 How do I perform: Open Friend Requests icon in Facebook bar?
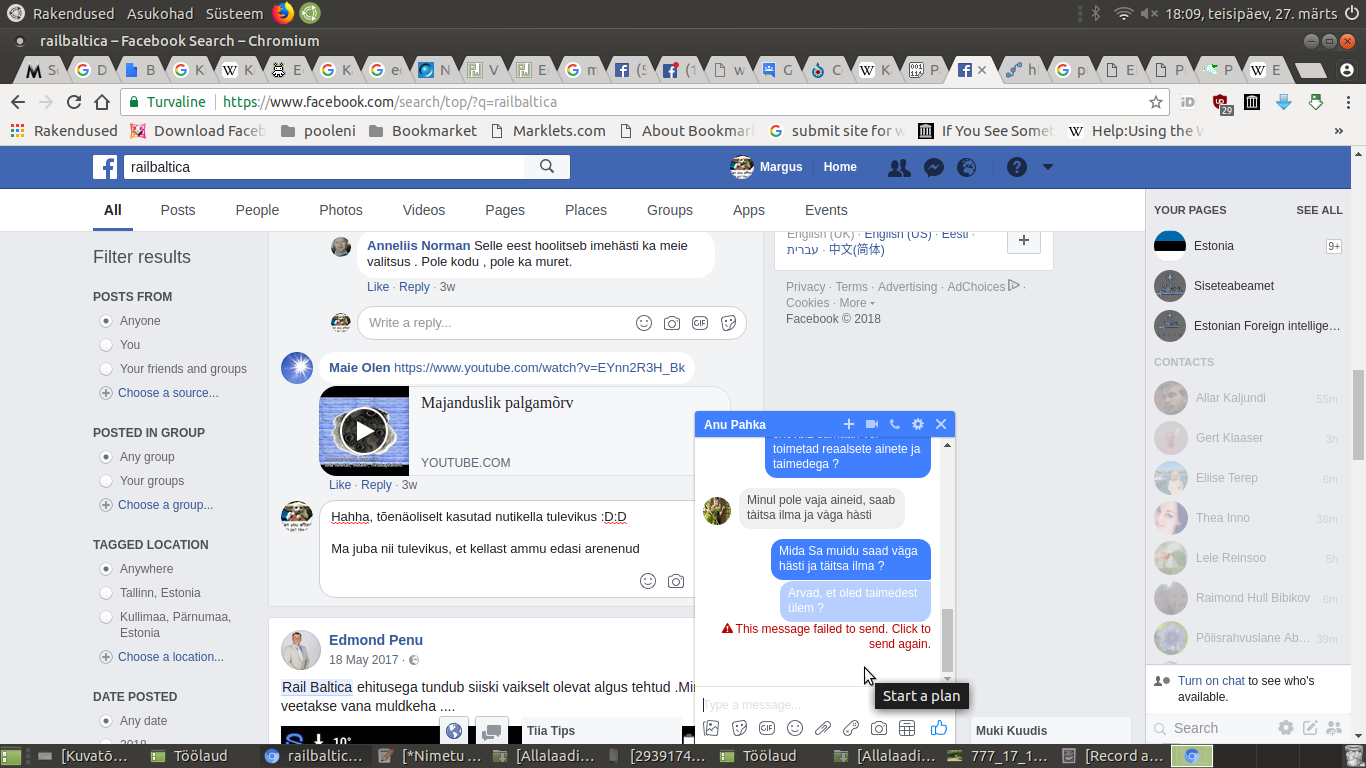[899, 167]
